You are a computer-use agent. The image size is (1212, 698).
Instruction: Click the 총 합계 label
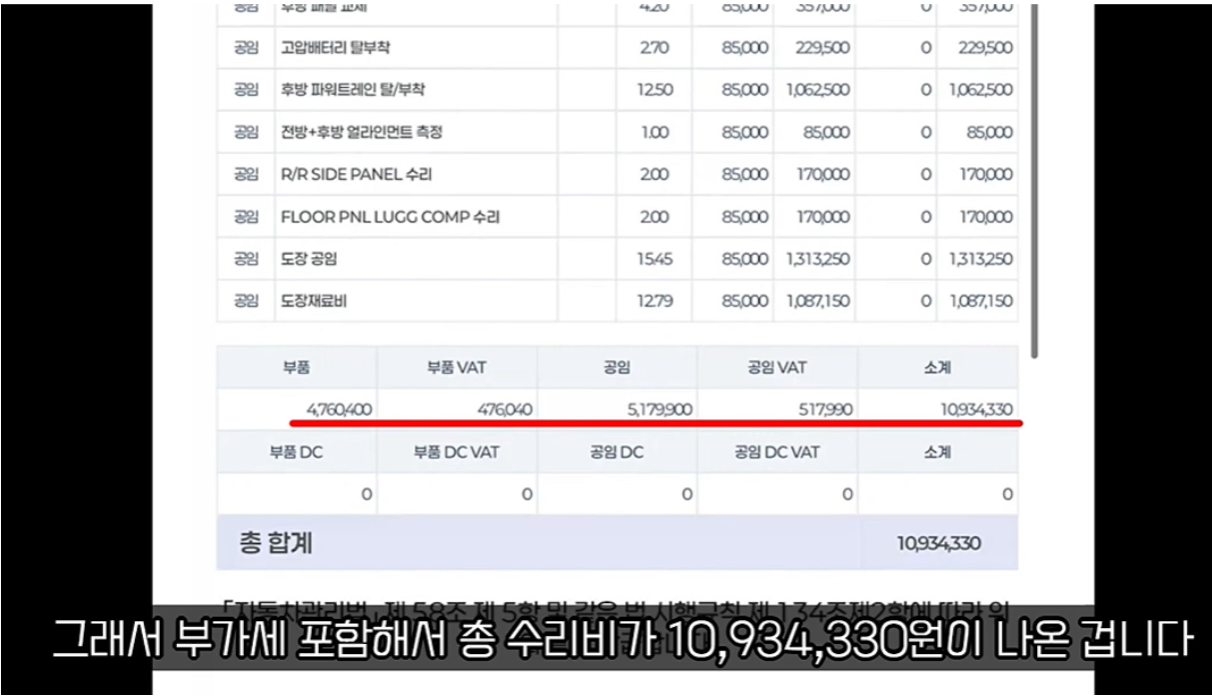click(x=276, y=543)
